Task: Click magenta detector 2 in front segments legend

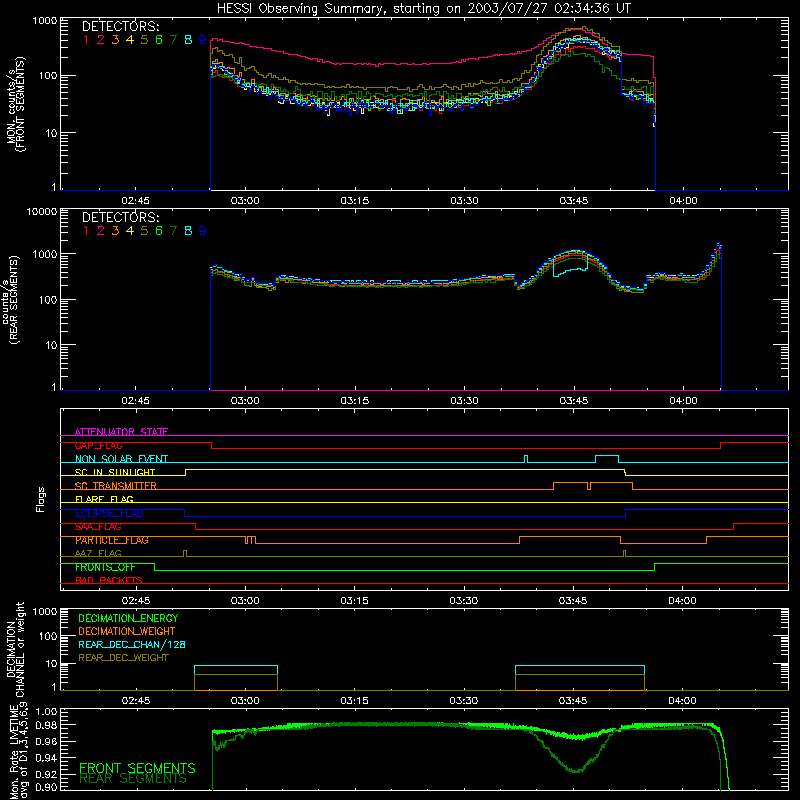Action: (x=101, y=40)
